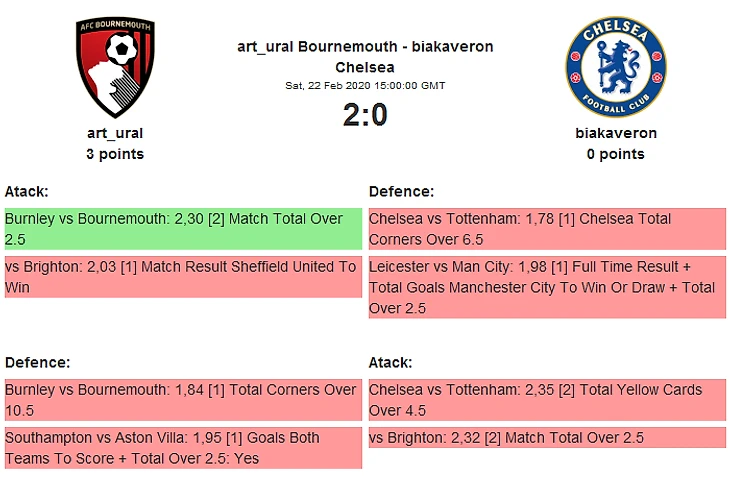
Task: Click the match title heading
Action: point(365,57)
